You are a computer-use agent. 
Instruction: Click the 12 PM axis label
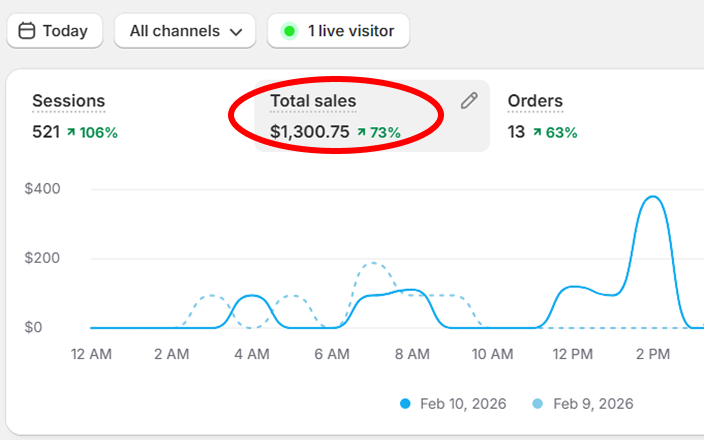tap(572, 354)
